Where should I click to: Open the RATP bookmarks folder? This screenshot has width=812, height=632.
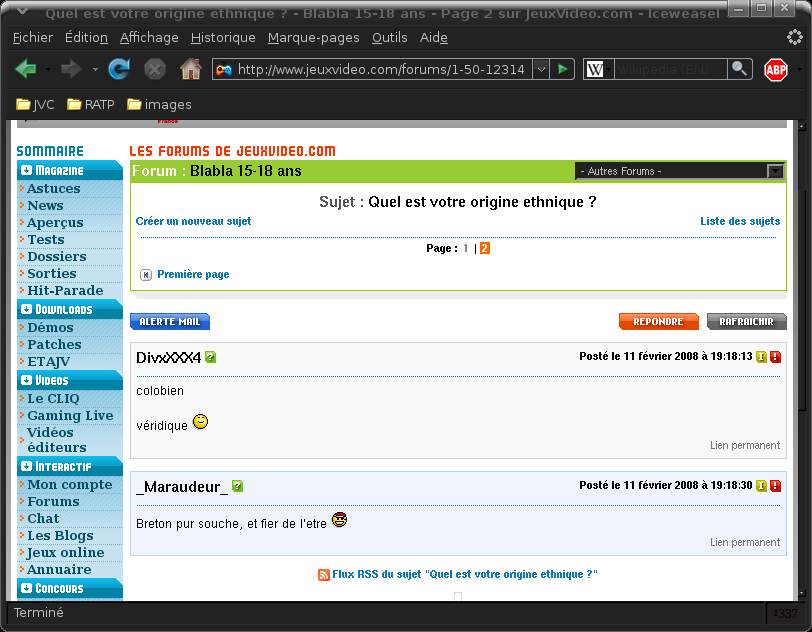(91, 105)
